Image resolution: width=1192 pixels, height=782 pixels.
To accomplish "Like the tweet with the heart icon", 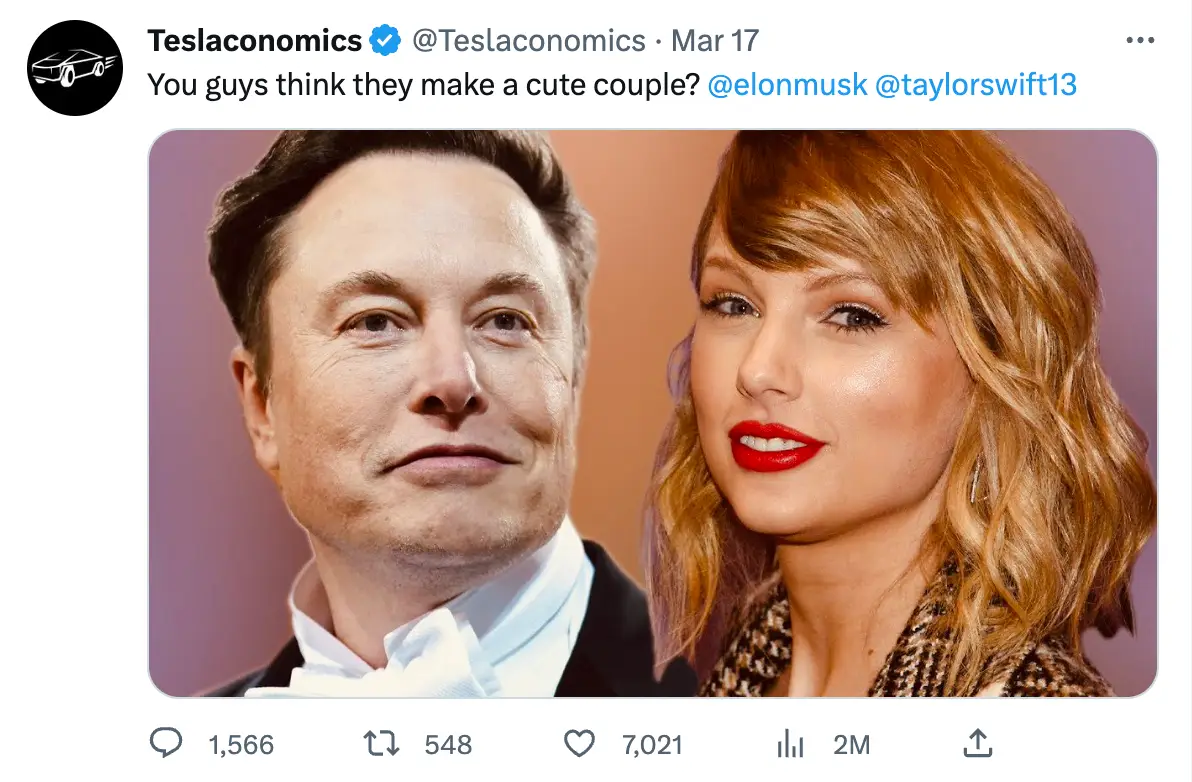I will pos(580,743).
